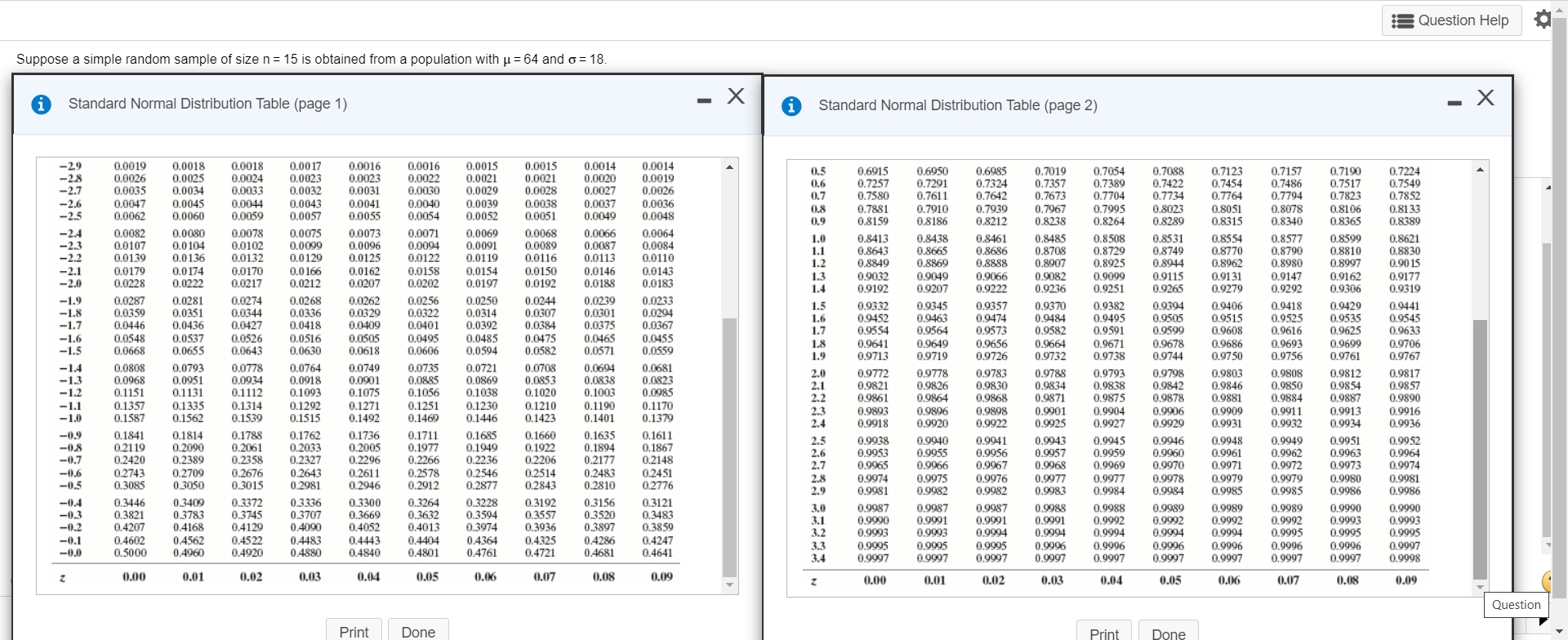Click the 0.9772 value in row 2.0

(873, 373)
